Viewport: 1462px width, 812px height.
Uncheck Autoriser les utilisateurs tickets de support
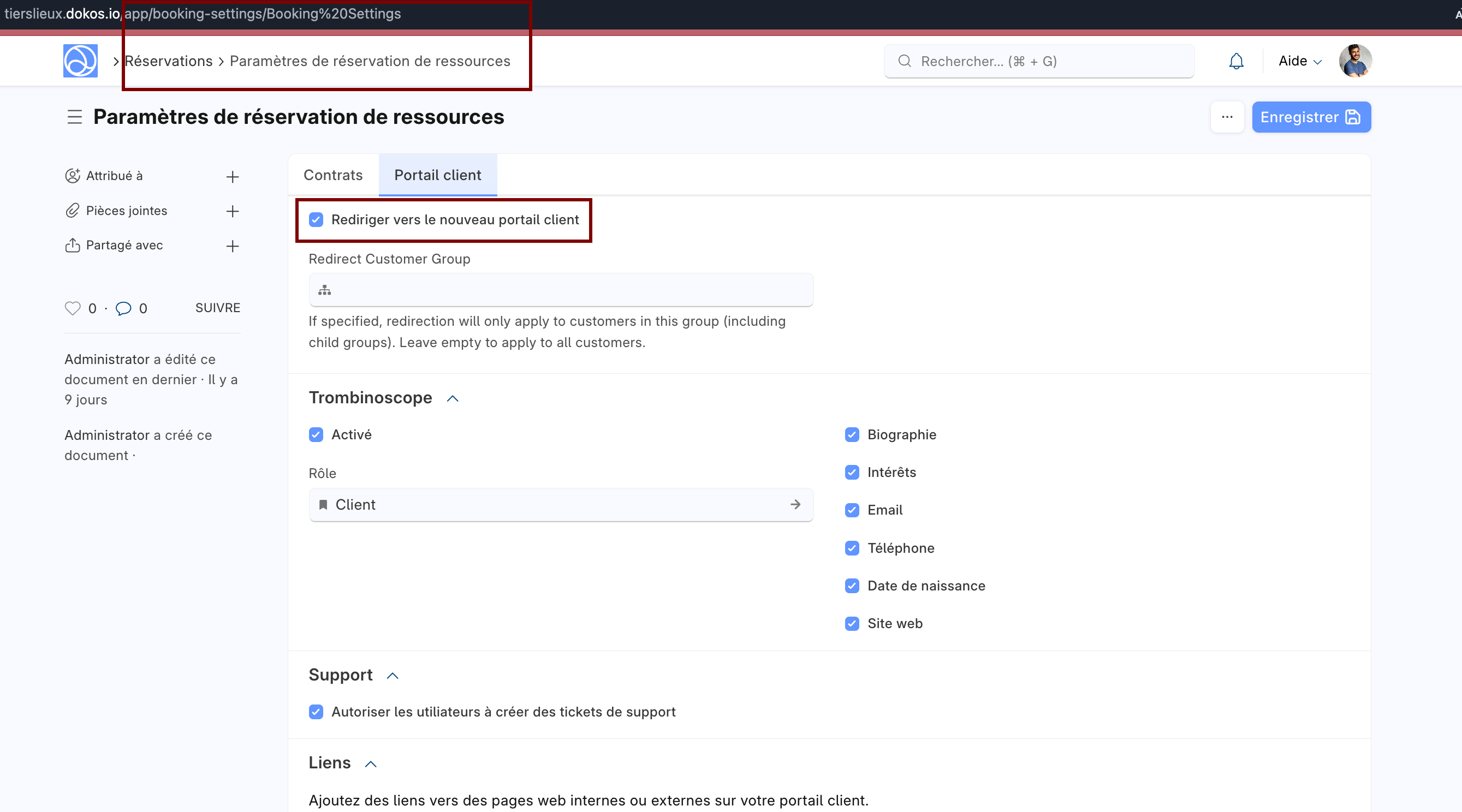[316, 712]
